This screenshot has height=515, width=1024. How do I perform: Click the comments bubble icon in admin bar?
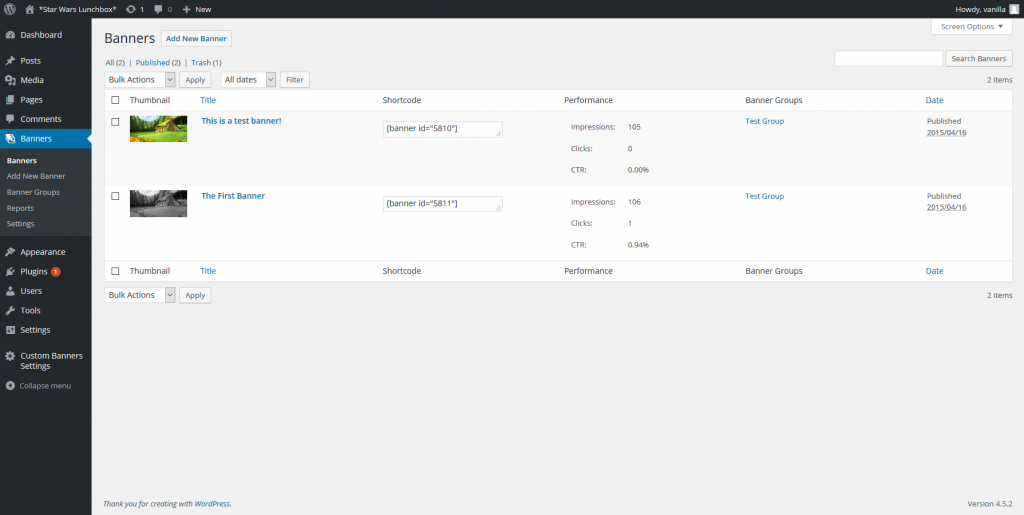tap(158, 9)
